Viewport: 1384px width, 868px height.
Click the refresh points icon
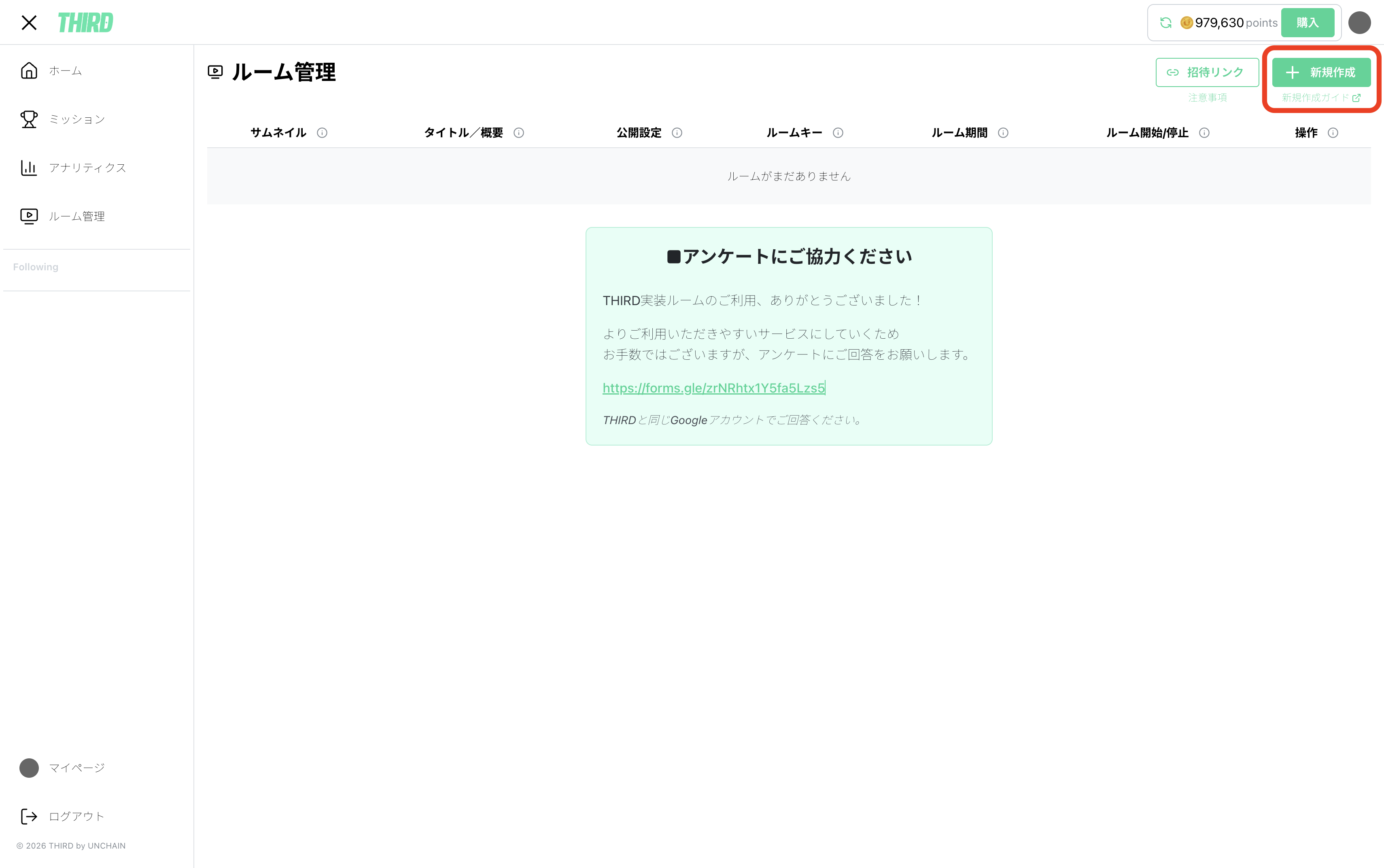point(1165,22)
